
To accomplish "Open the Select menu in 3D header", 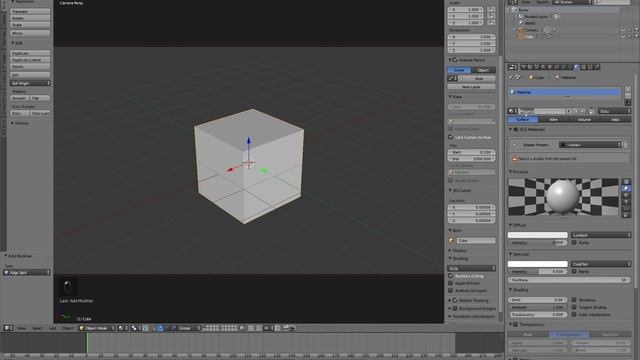I will click(x=37, y=328).
